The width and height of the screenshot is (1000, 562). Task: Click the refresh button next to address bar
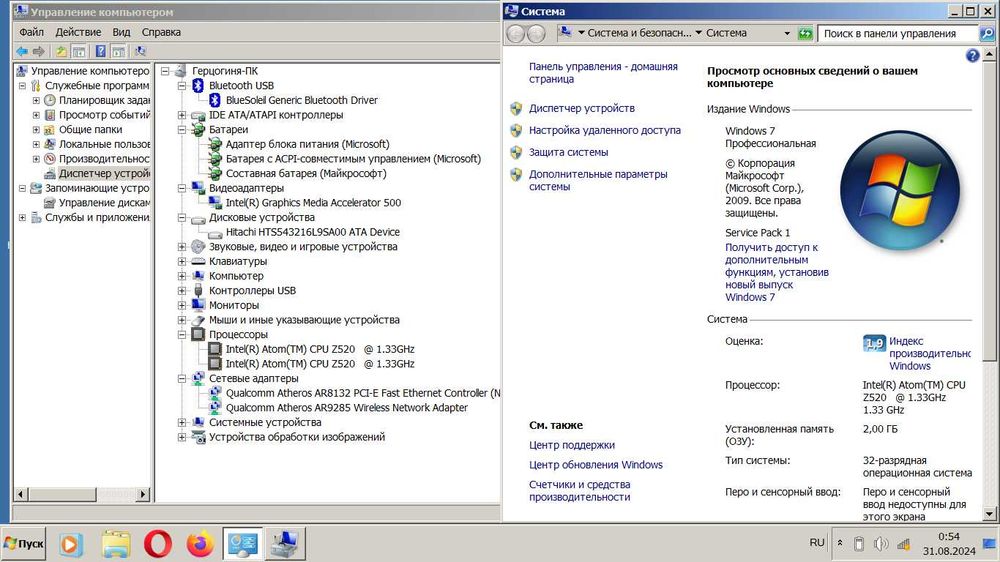805,33
